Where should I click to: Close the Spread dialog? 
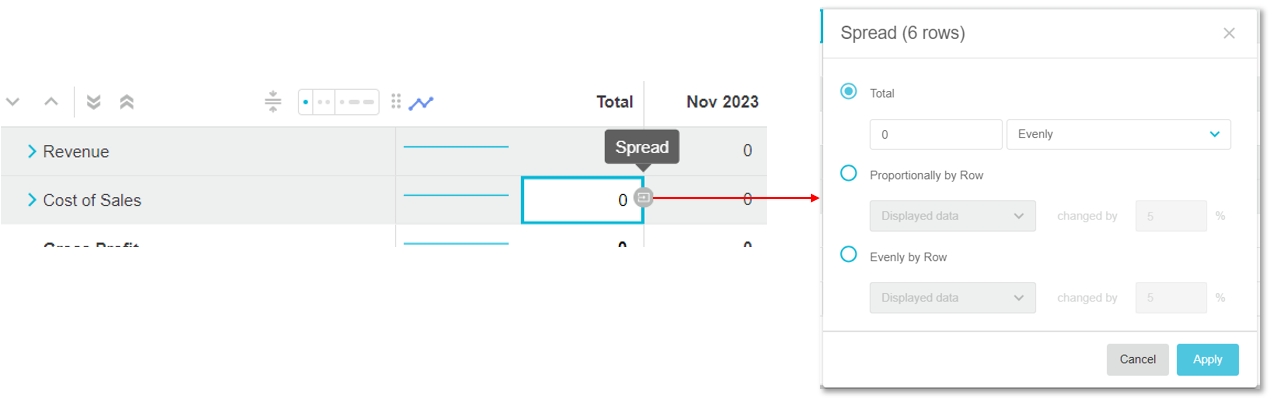point(1229,33)
